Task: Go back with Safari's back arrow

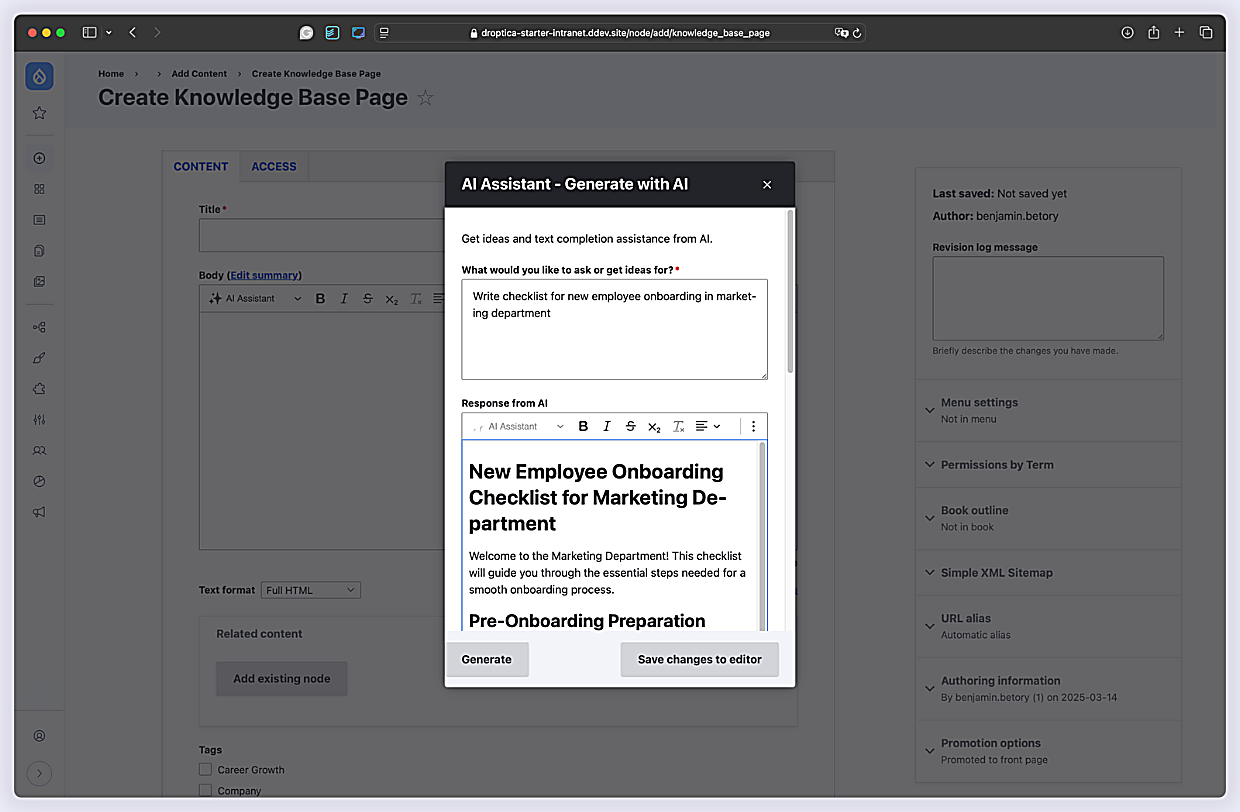Action: pyautogui.click(x=132, y=32)
